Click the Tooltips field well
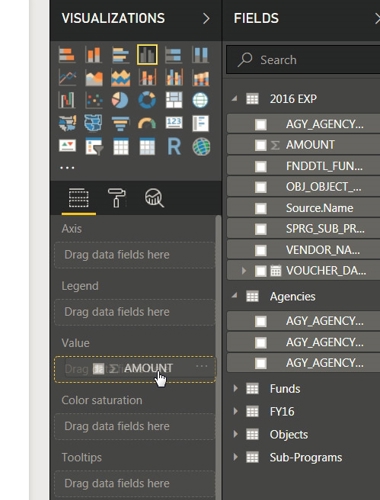 coord(134,484)
